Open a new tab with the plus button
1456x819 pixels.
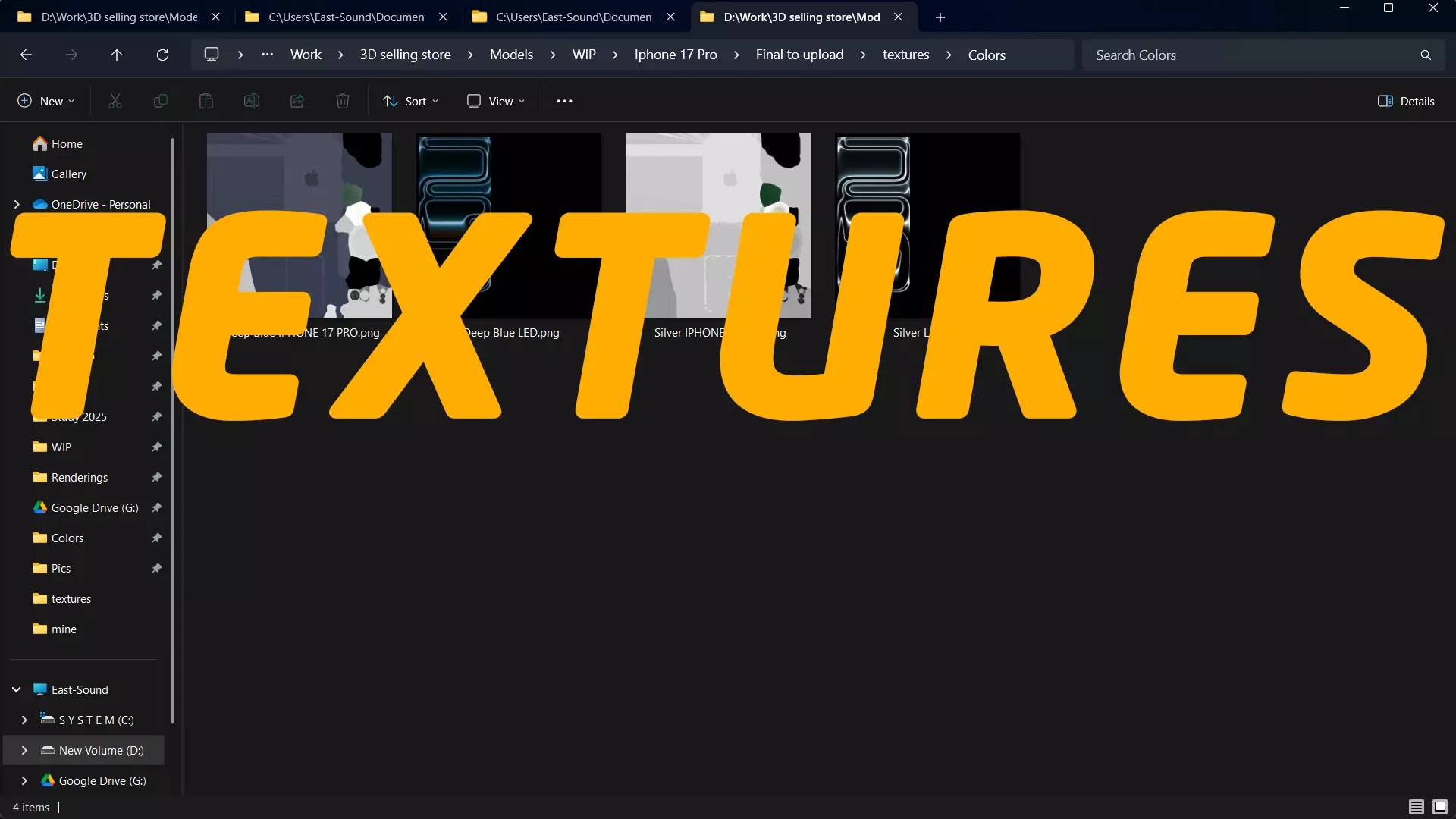[x=940, y=17]
